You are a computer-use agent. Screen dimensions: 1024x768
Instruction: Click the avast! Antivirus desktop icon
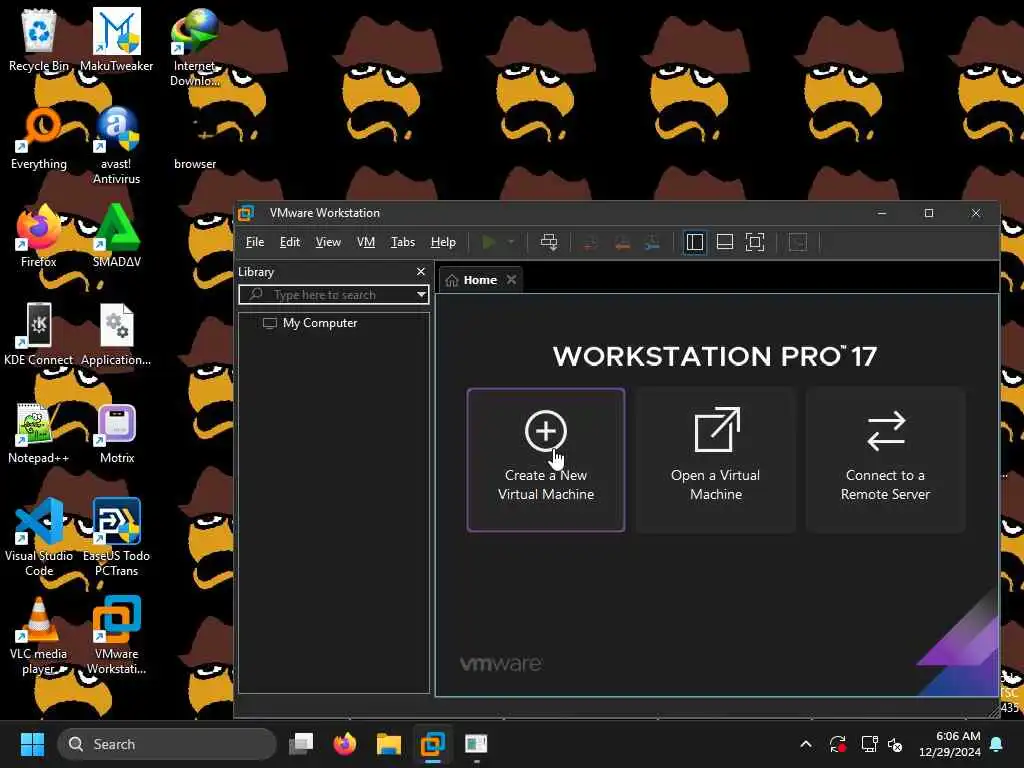[116, 145]
